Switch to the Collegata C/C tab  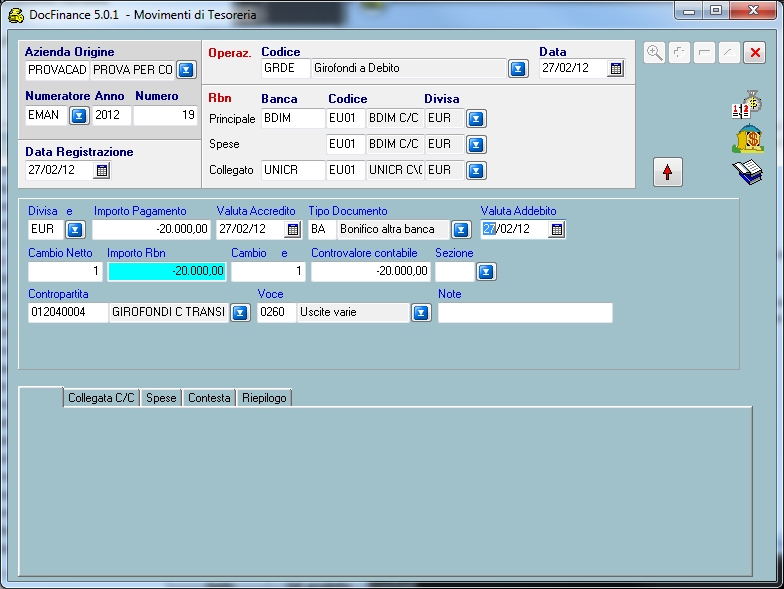tap(101, 398)
